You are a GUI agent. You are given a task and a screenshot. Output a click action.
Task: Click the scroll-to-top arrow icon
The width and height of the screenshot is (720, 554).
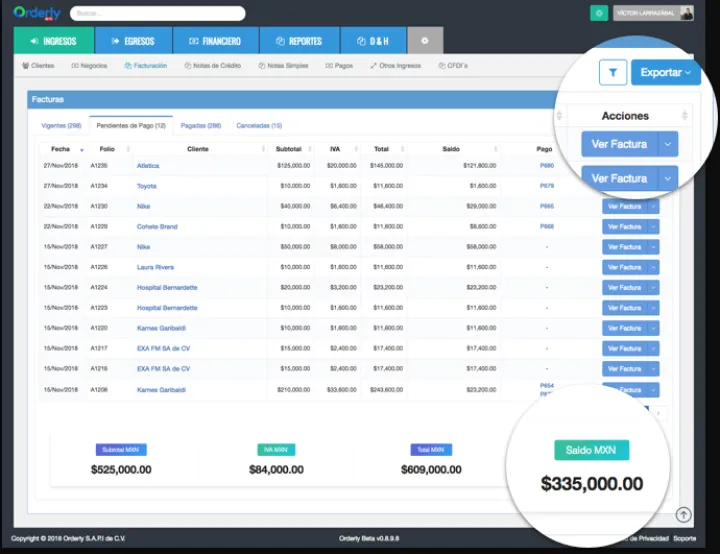pyautogui.click(x=683, y=515)
